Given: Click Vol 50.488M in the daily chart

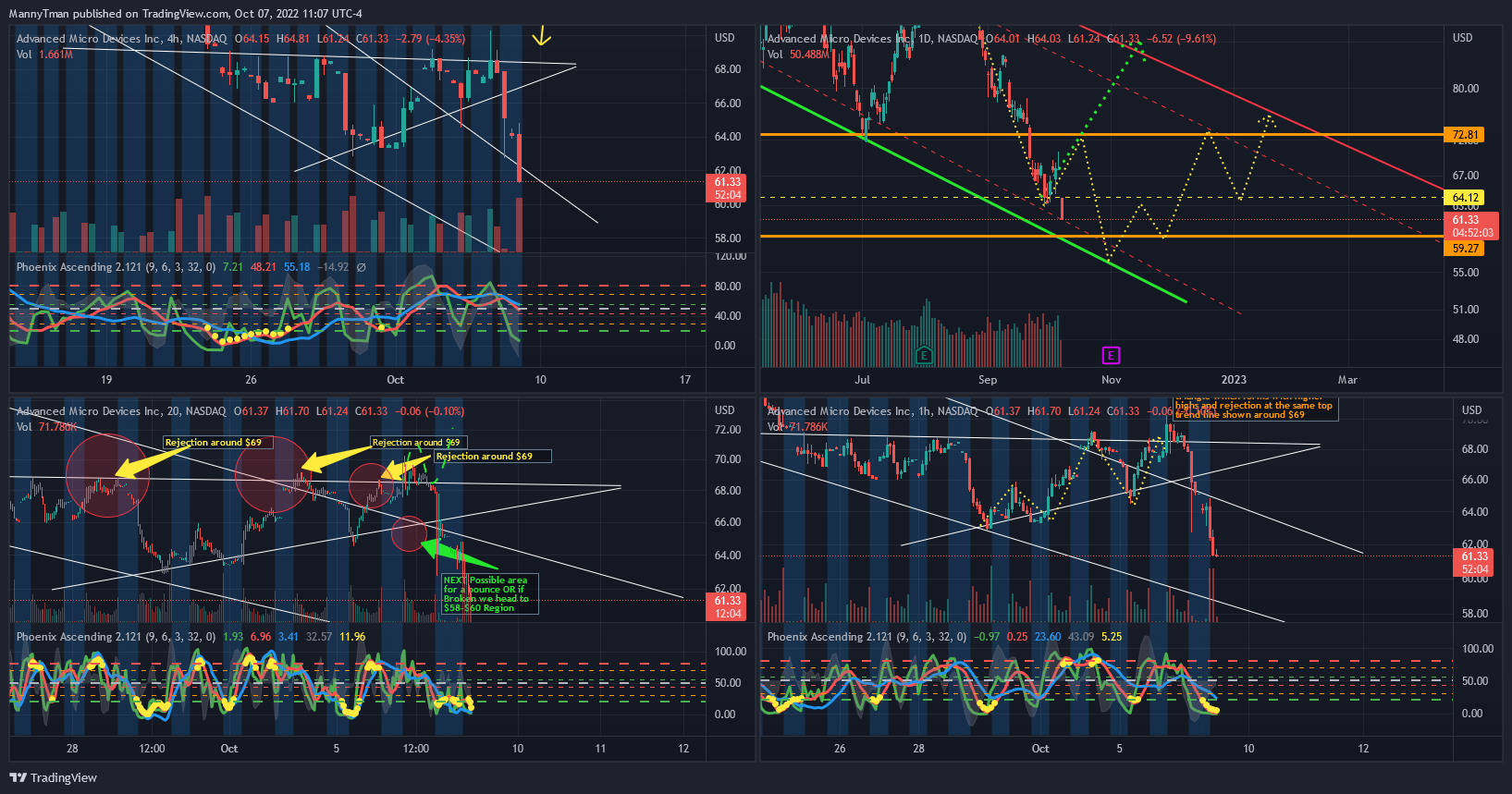Looking at the screenshot, I should pyautogui.click(x=798, y=55).
